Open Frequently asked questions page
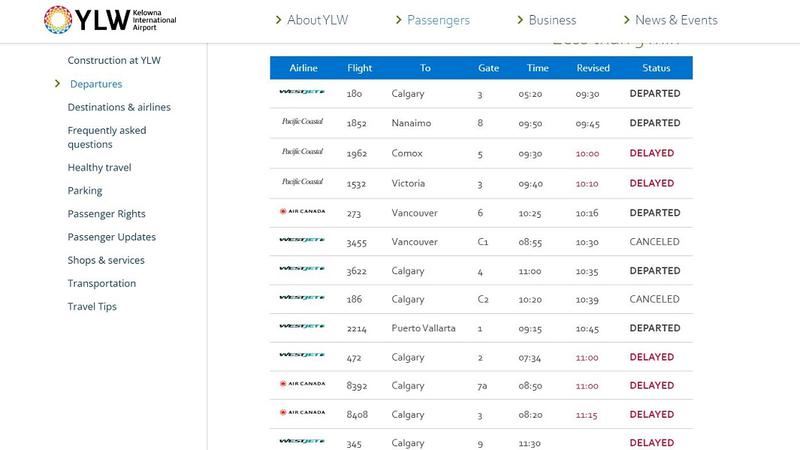The image size is (800, 450). [107, 137]
